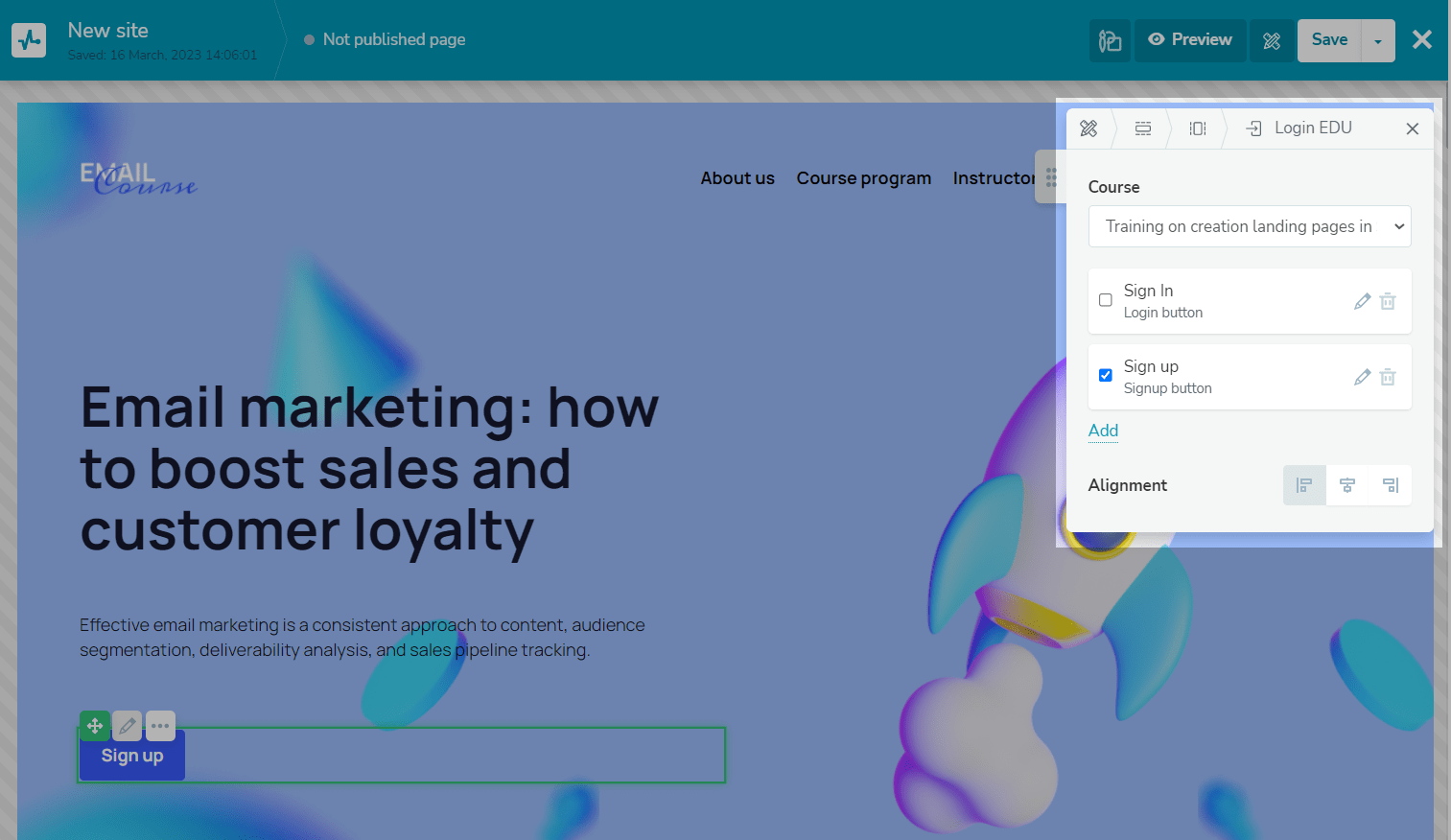Viewport: 1451px width, 840px height.
Task: Enable the Sign In checkbox
Action: 1106,300
